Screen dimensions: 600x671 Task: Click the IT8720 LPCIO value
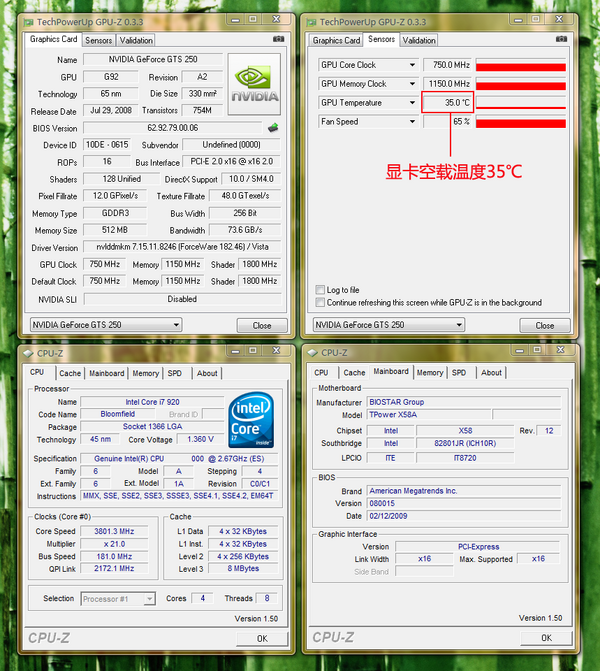465,458
